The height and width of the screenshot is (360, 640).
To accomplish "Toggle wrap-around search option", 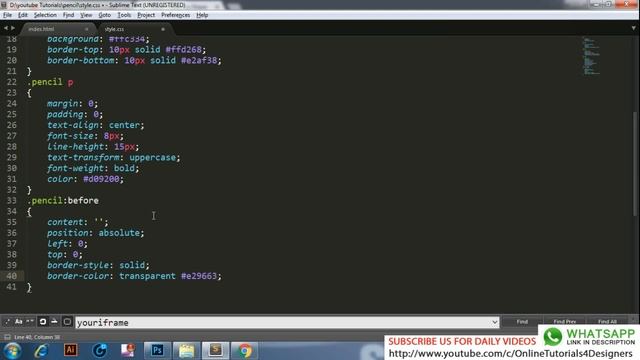I will (x=42, y=322).
